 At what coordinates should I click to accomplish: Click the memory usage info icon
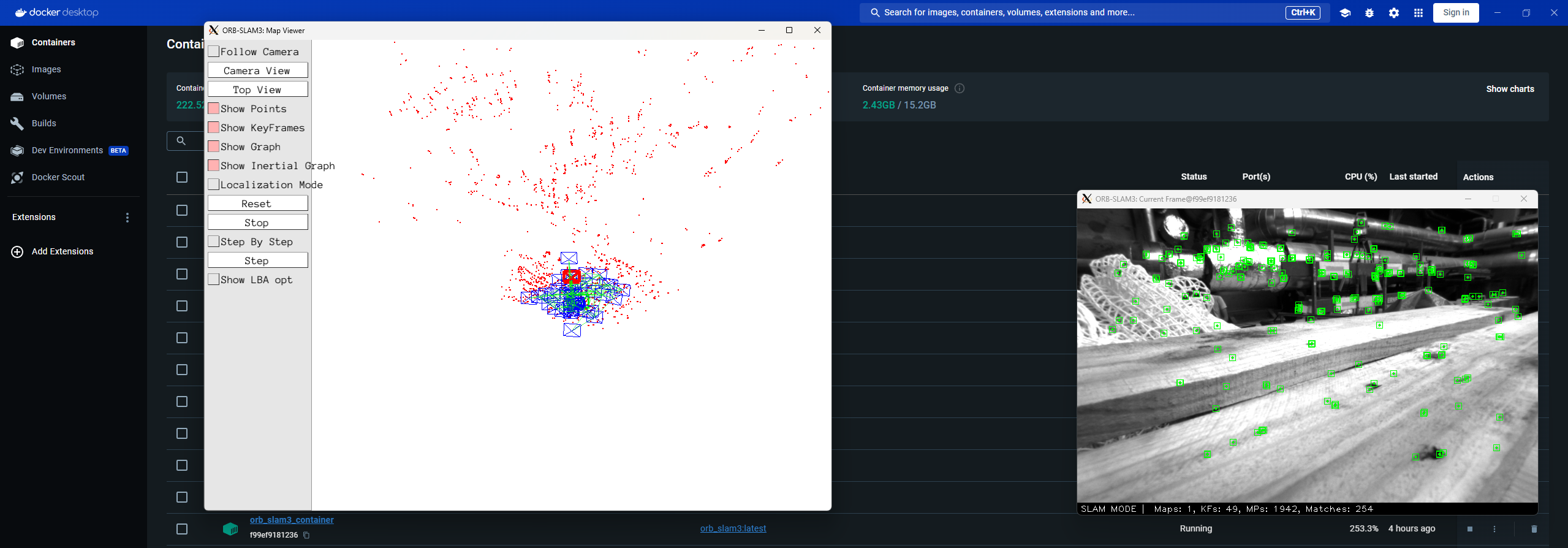pyautogui.click(x=960, y=88)
